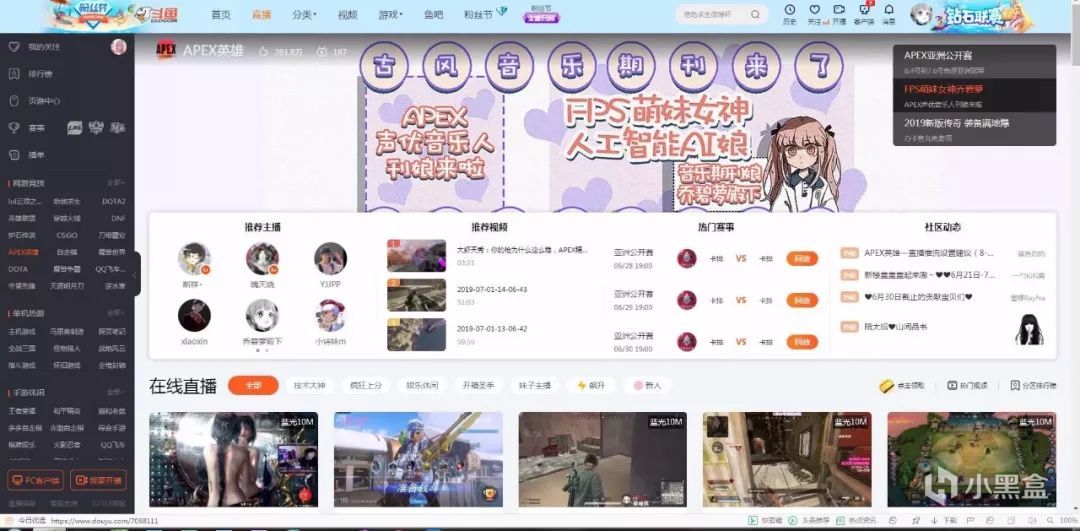The image size is (1080, 531).
Task: Click the CS:GO link in sidebar
Action: (x=66, y=235)
